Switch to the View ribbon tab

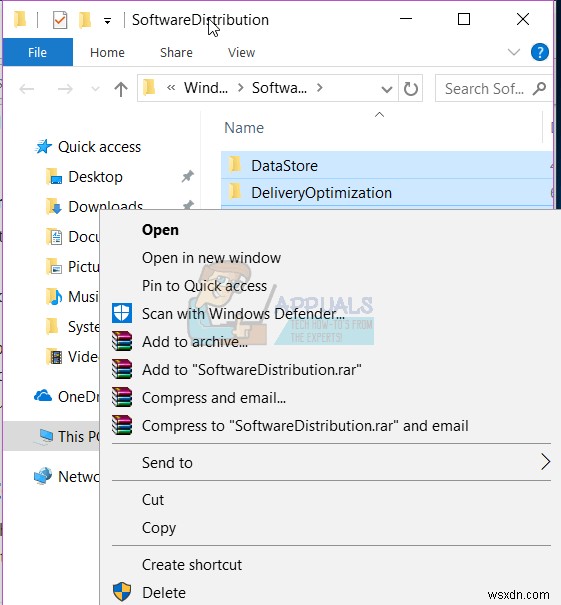(x=242, y=52)
